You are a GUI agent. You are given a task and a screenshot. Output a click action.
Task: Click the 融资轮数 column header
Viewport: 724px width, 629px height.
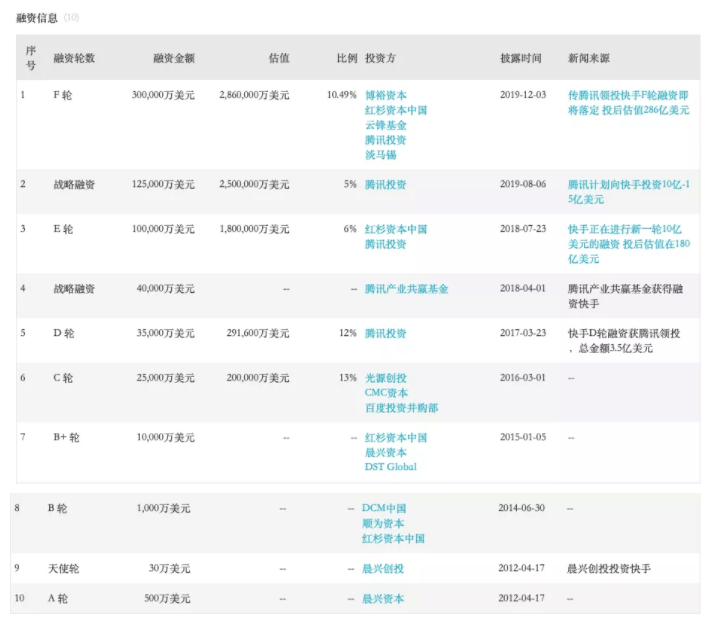(x=74, y=58)
